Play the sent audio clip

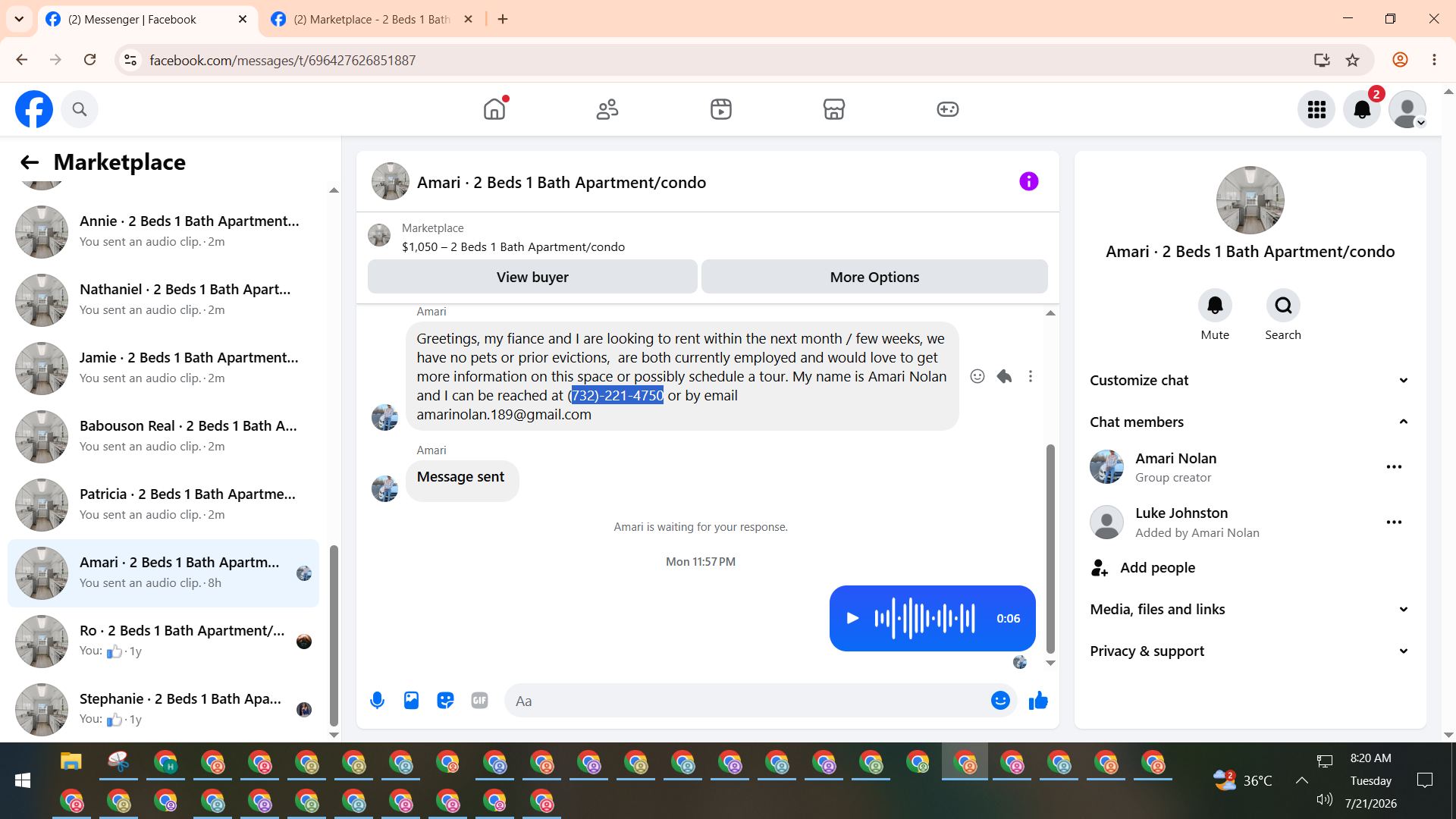click(x=852, y=618)
